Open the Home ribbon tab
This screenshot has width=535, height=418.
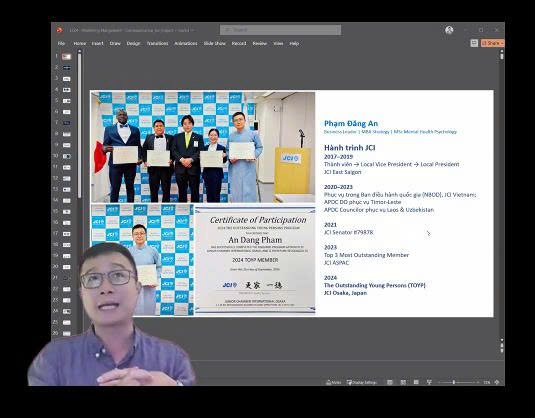pyautogui.click(x=79, y=43)
